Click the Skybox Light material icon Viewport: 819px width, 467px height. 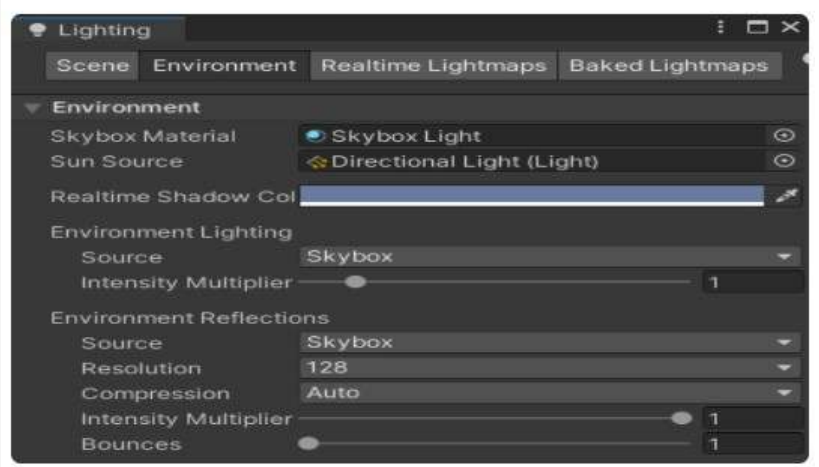[x=317, y=136]
